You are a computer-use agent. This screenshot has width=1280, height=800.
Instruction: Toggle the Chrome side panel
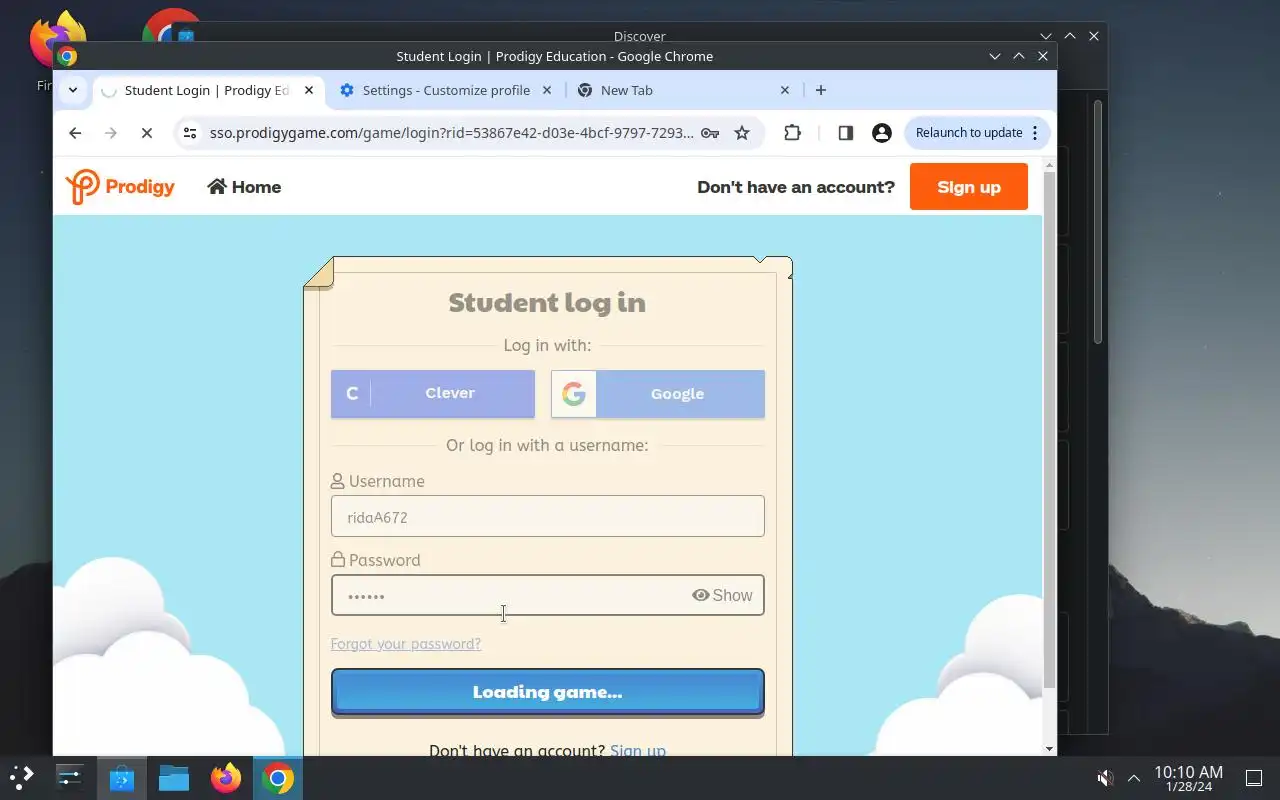click(845, 133)
